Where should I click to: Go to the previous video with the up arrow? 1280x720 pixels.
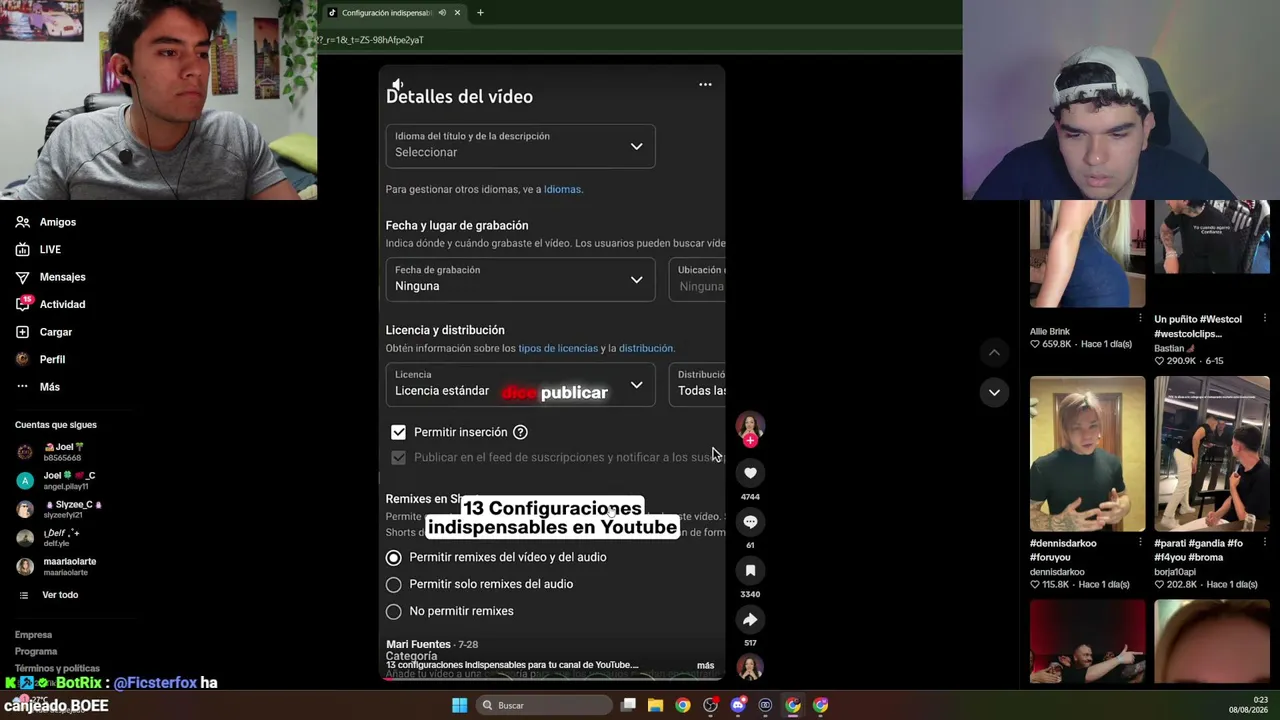(994, 352)
